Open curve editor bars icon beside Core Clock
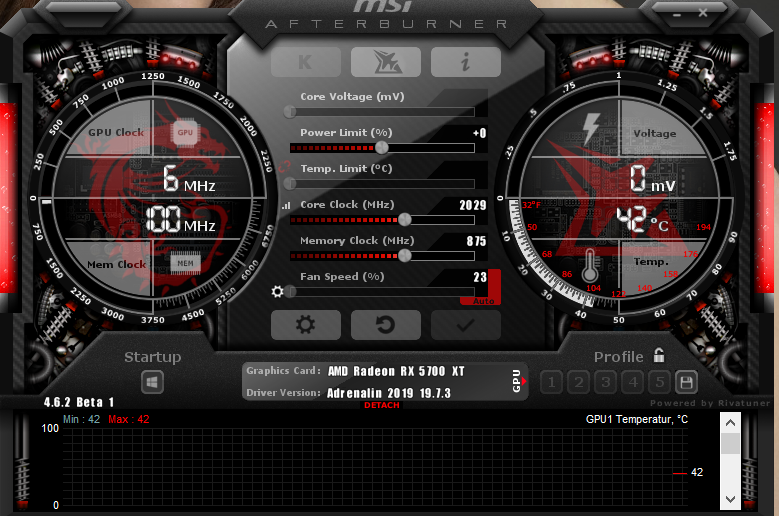This screenshot has height=516, width=779. (286, 205)
